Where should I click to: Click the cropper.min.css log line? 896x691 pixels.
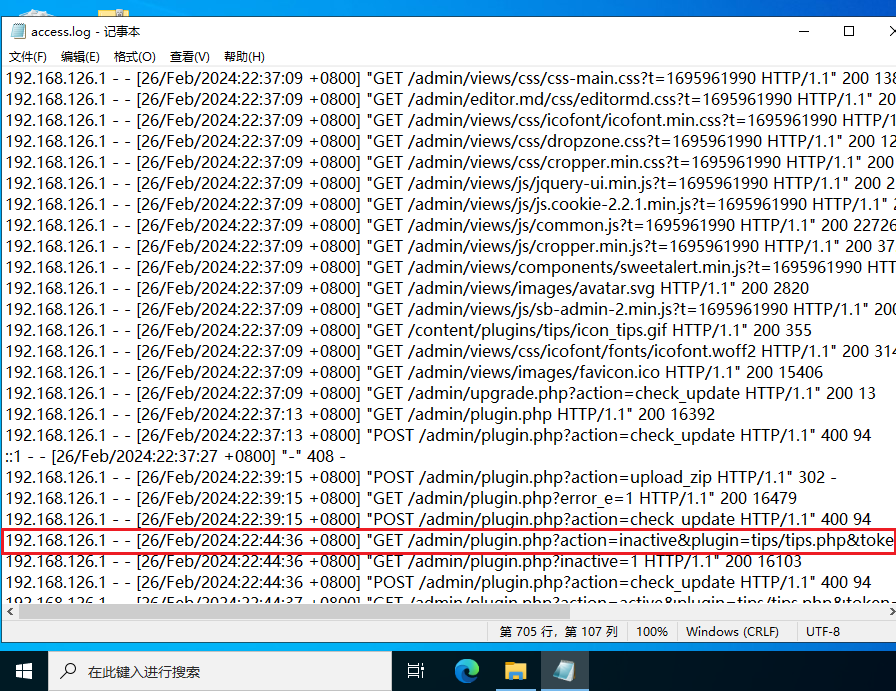450,162
